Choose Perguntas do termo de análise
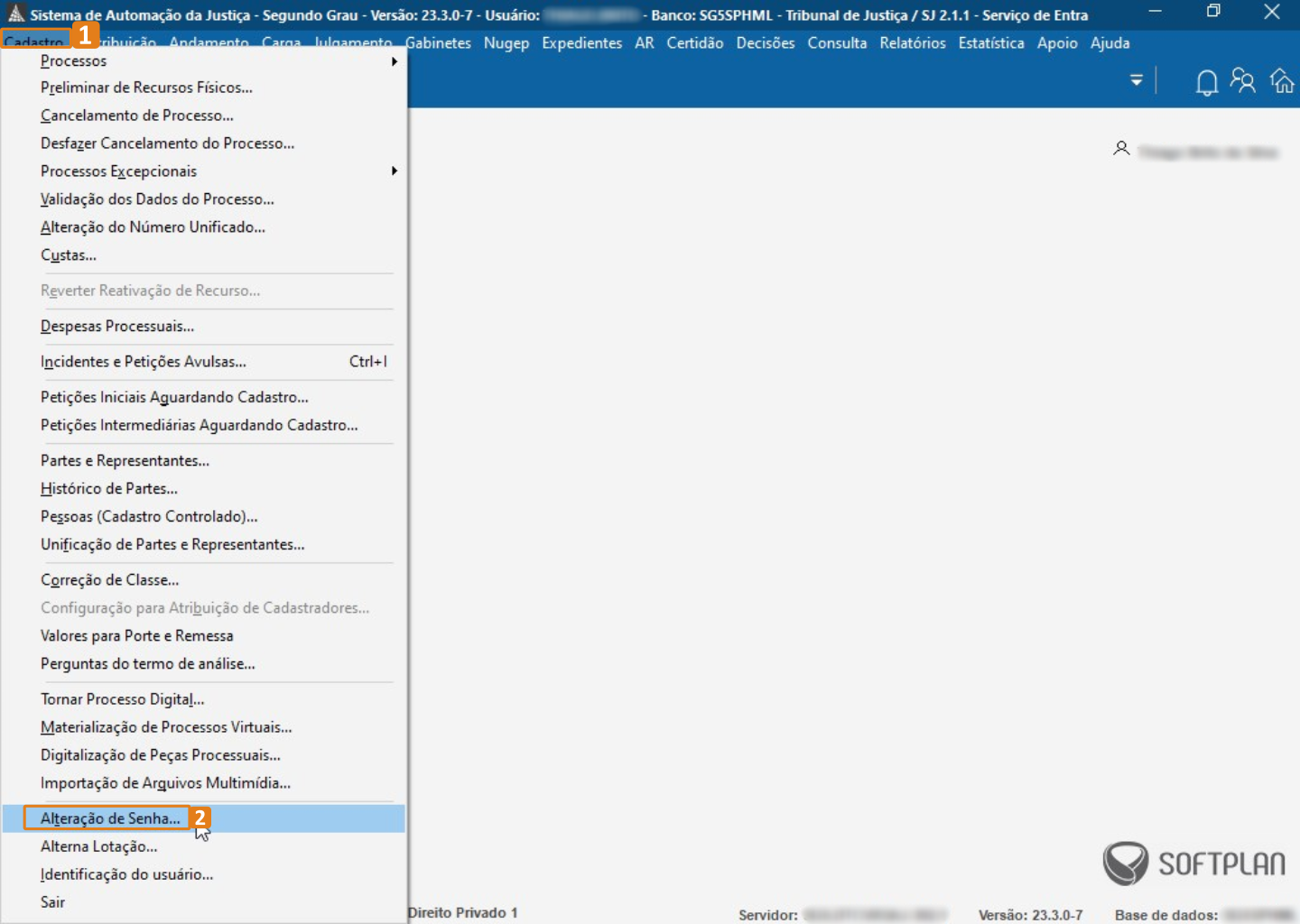This screenshot has height=924, width=1300. click(203, 663)
